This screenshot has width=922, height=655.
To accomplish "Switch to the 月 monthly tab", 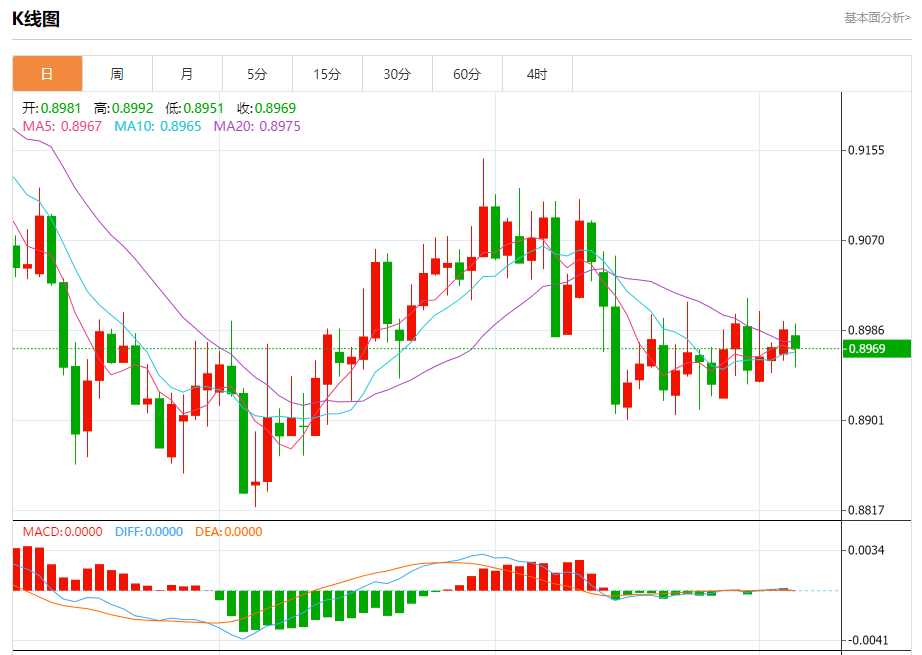I will click(187, 74).
